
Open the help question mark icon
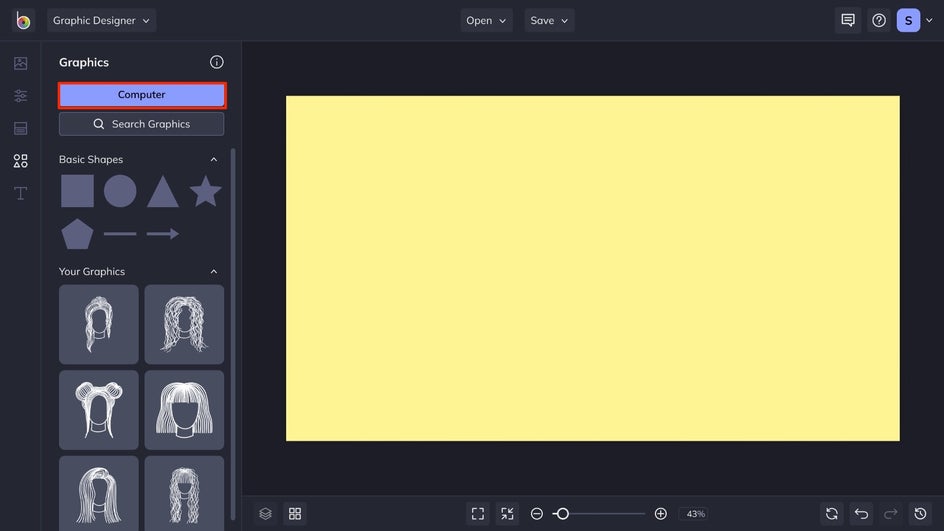[879, 20]
